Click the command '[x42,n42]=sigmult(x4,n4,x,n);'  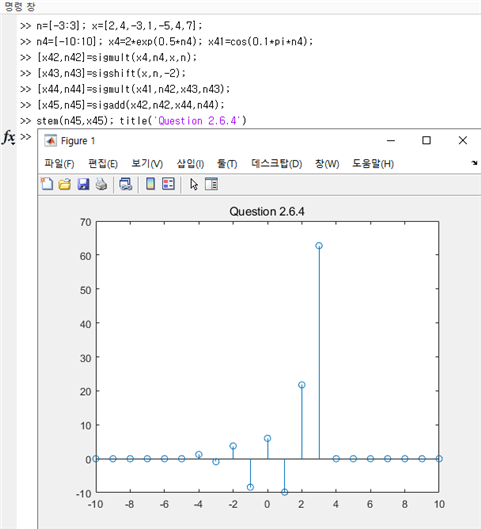[x=117, y=57]
